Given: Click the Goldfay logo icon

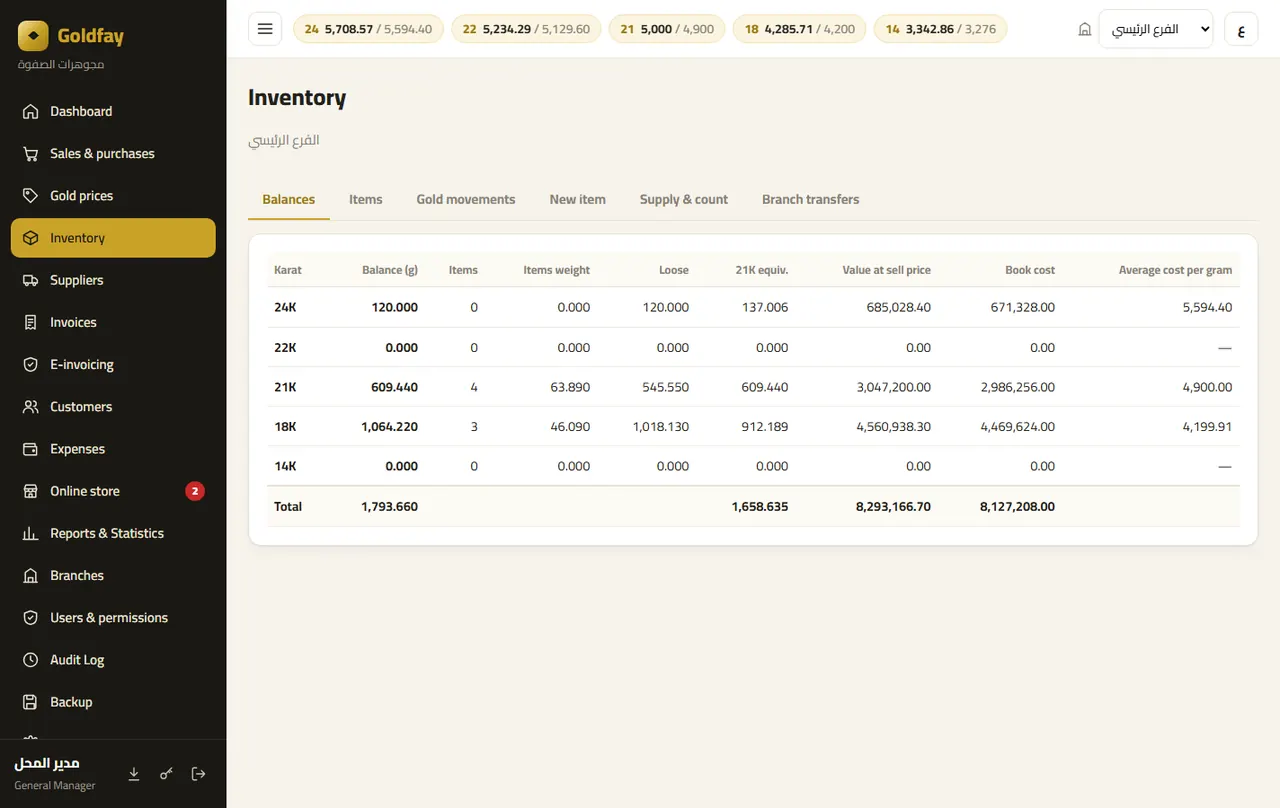Looking at the screenshot, I should pos(33,36).
